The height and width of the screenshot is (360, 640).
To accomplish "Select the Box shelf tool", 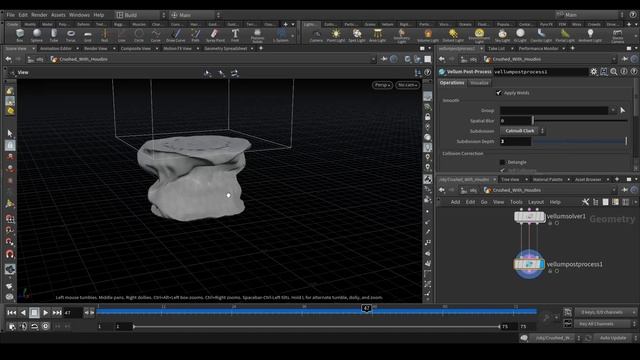I will coord(20,35).
